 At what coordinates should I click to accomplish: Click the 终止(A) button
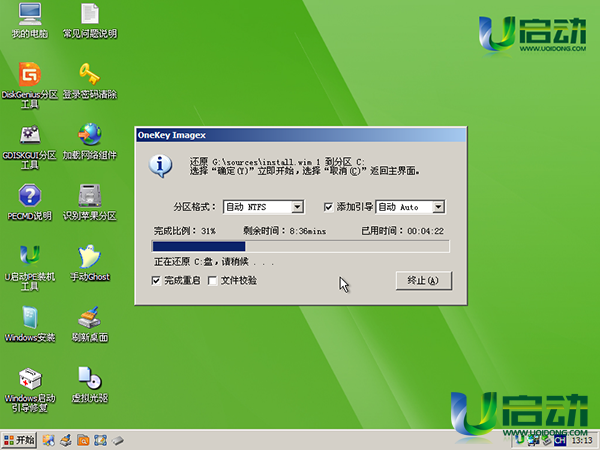coord(424,280)
